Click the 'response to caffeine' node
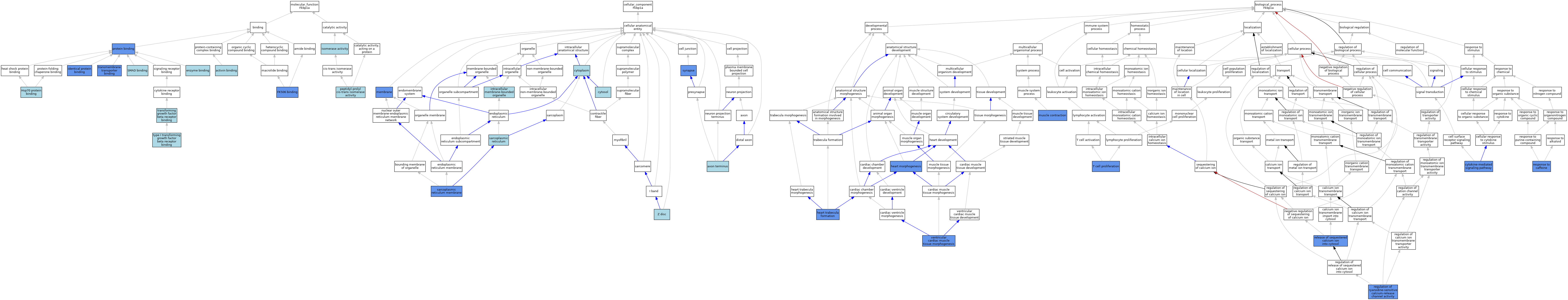 1541,166
